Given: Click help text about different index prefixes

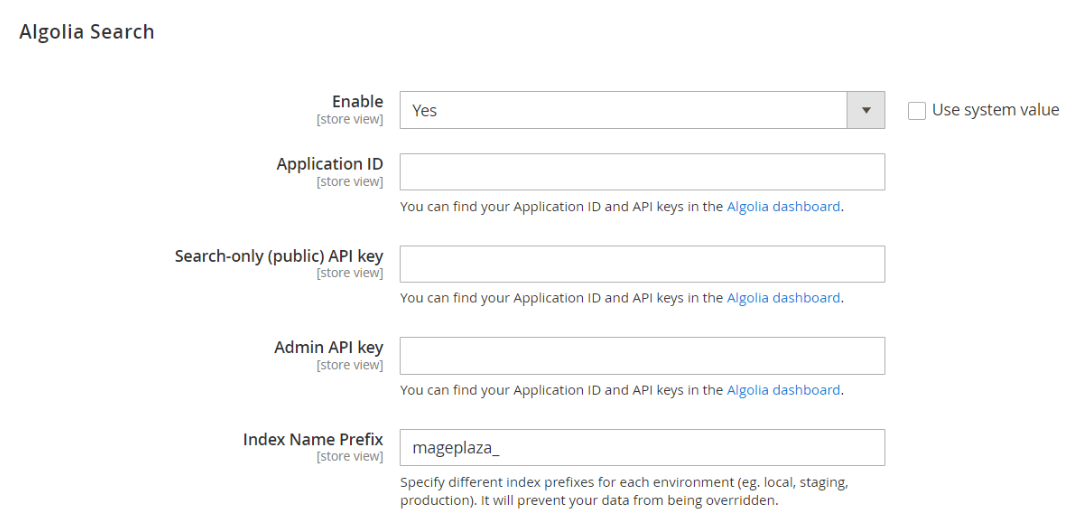Looking at the screenshot, I should (x=624, y=491).
